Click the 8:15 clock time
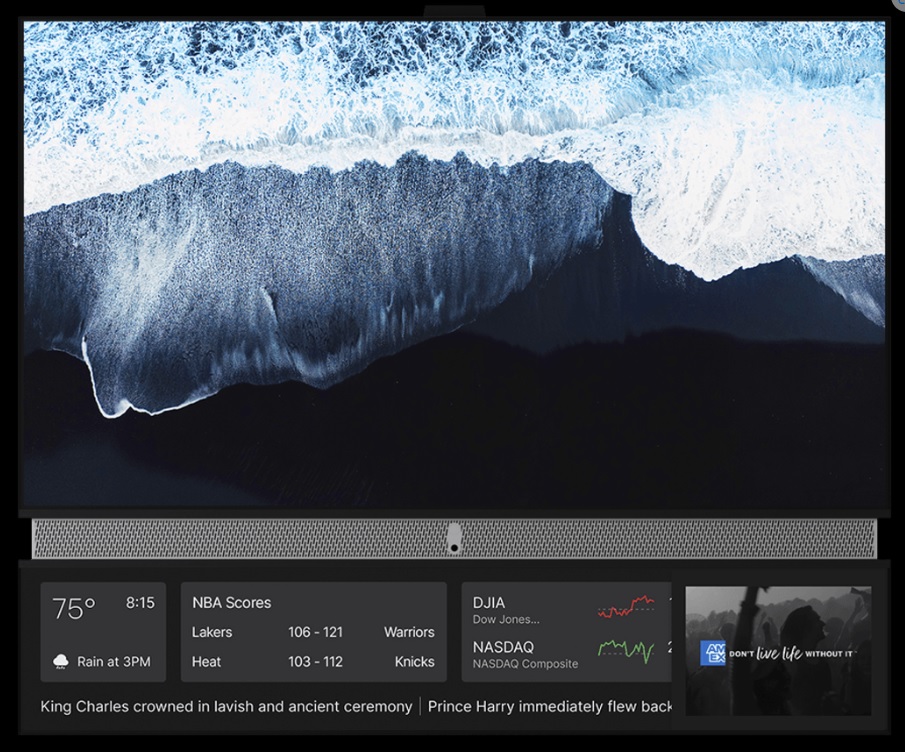Screen dimensions: 905x752 coord(140,603)
